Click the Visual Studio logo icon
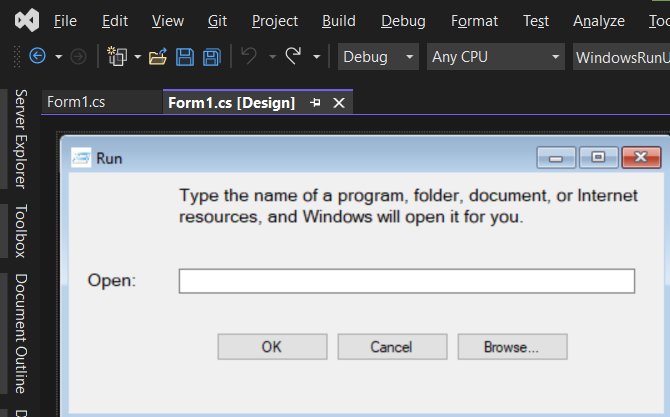The width and height of the screenshot is (670, 417). (27, 20)
